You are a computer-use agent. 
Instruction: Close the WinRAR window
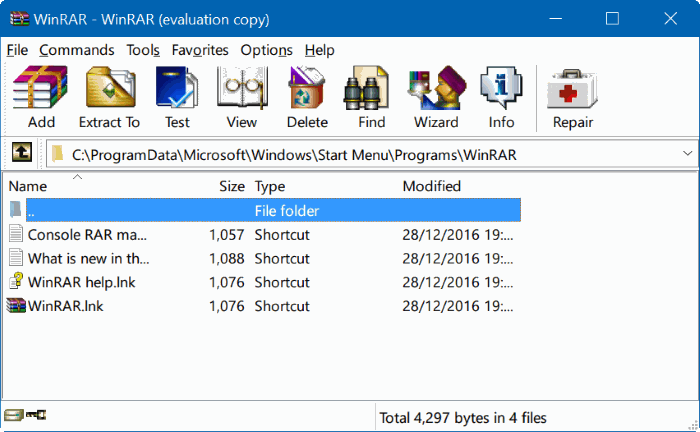click(x=671, y=19)
